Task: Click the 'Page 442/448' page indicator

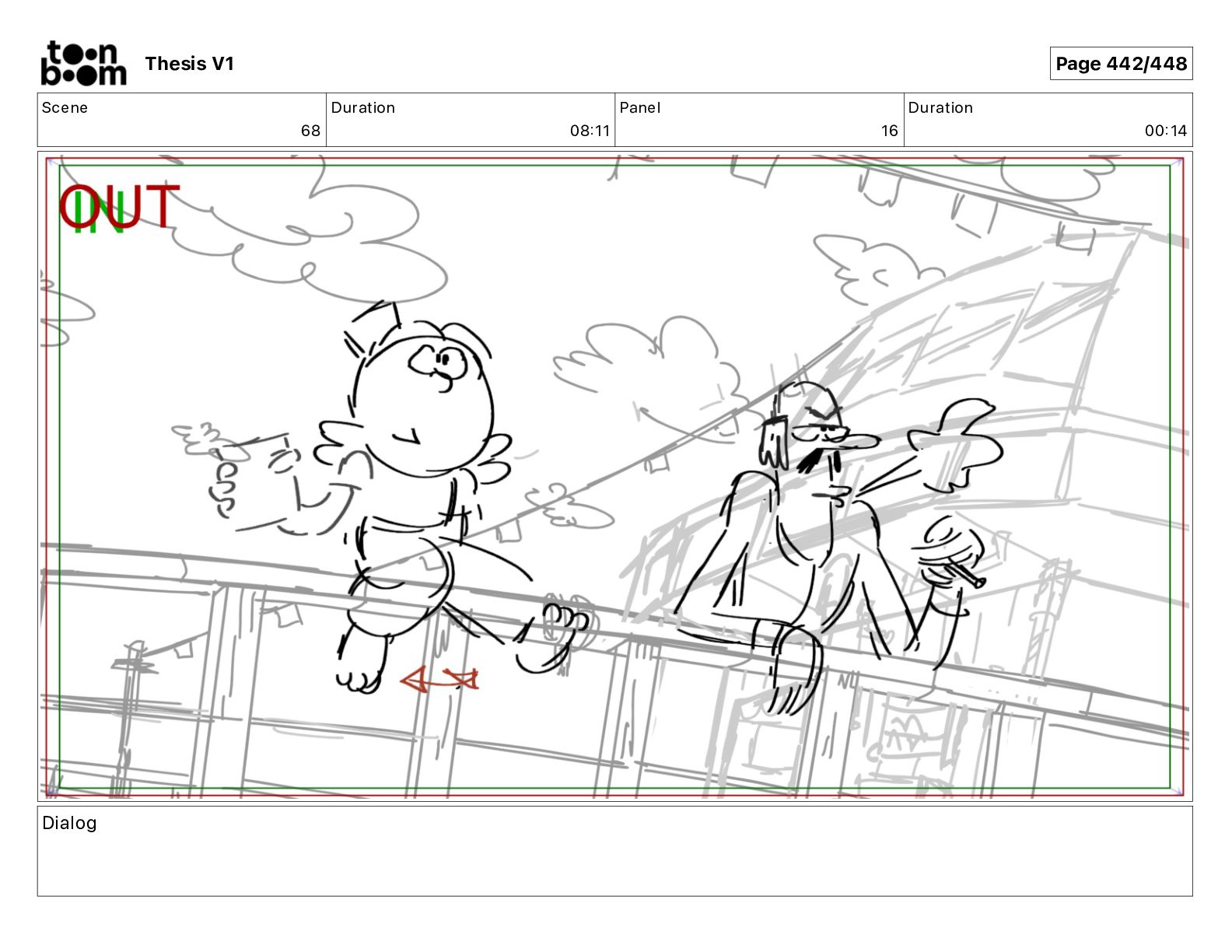Action: coord(1121,64)
